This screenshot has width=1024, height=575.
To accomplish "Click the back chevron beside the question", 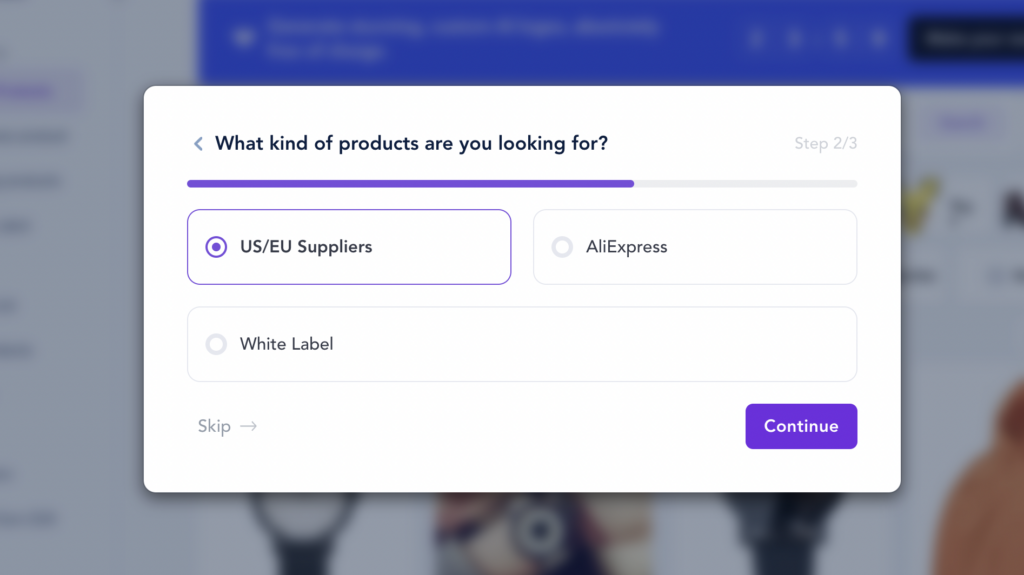I will (x=198, y=144).
